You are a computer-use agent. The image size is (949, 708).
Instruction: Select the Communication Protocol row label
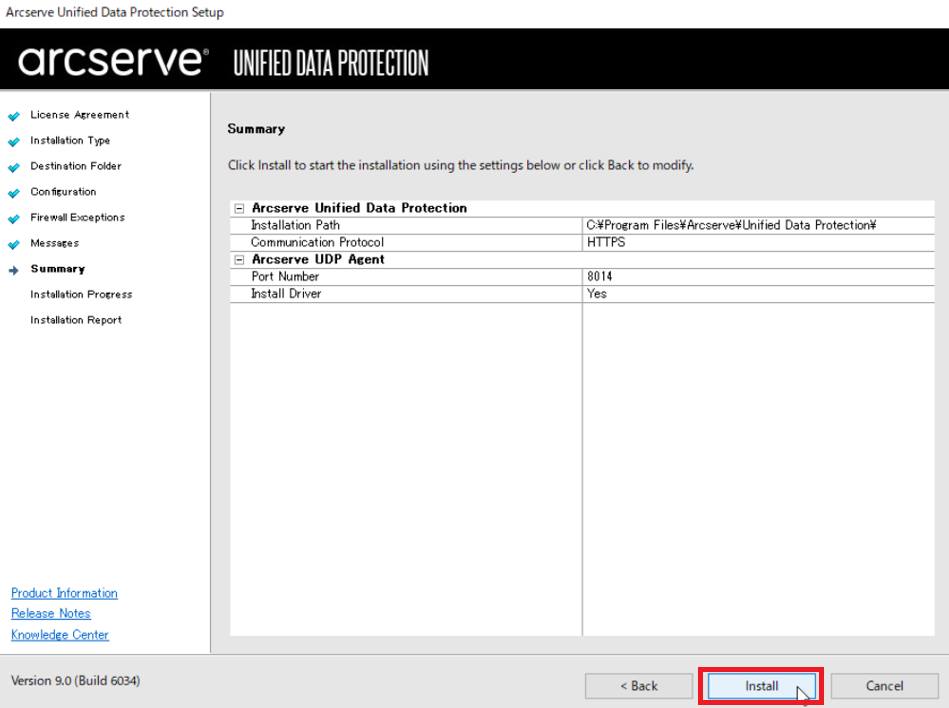click(x=317, y=242)
